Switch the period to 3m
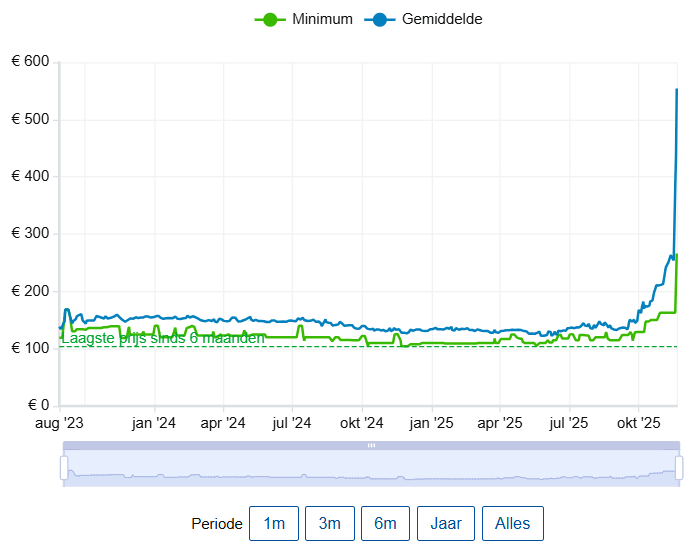 pos(330,523)
